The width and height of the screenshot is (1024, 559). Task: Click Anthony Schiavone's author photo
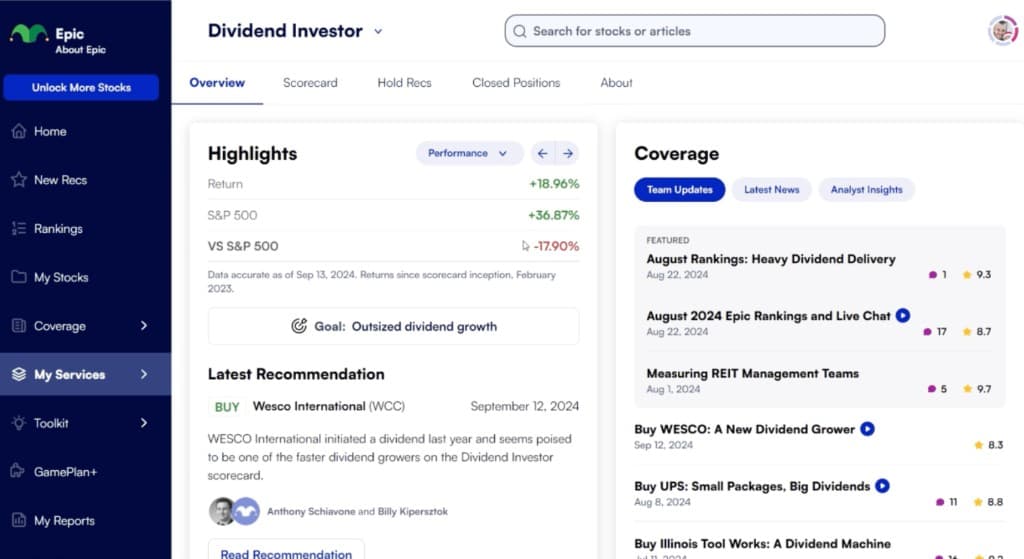click(x=222, y=511)
